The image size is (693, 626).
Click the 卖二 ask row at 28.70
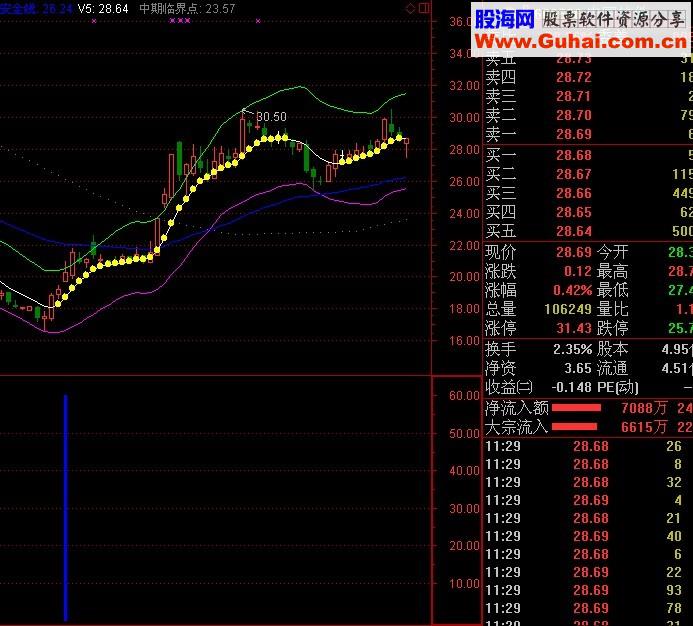point(589,115)
